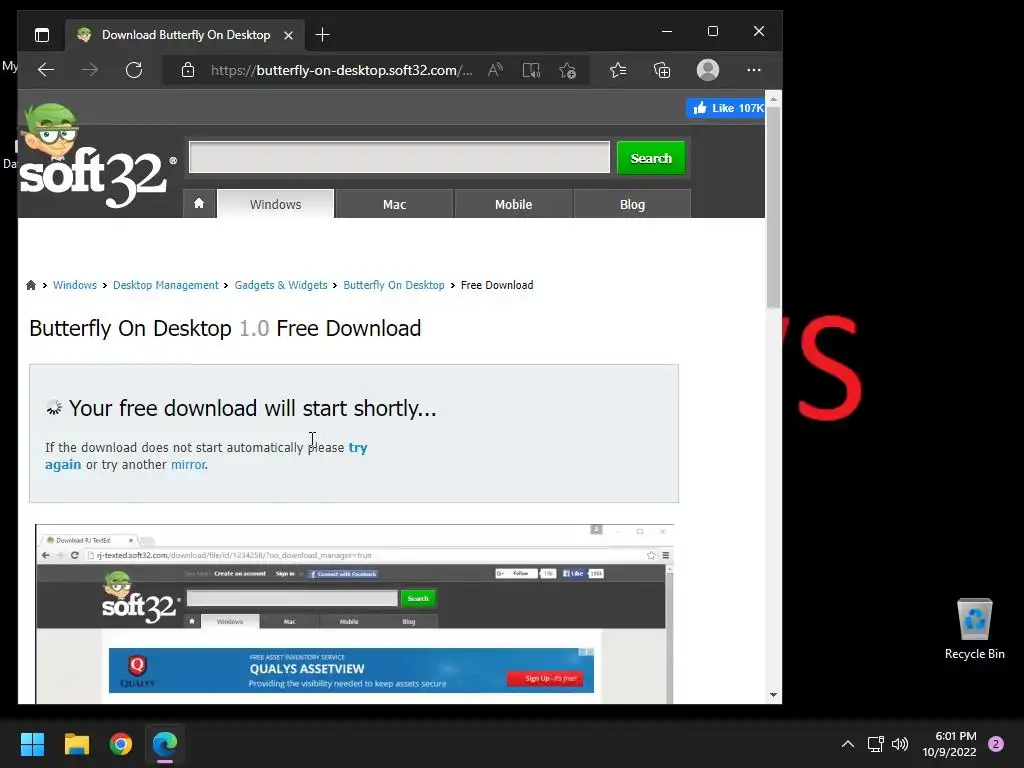Open Edge Settings and more menu

point(754,70)
